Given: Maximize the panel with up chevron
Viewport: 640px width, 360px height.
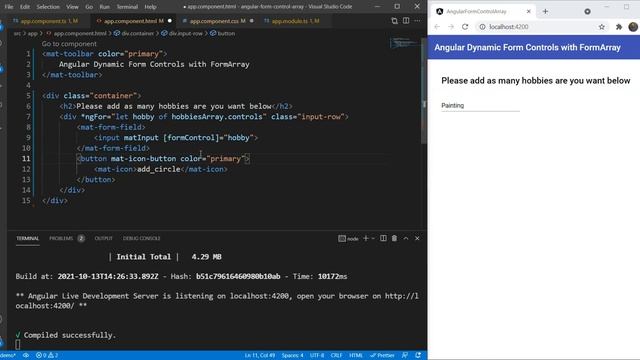Looking at the screenshot, I should [406, 238].
